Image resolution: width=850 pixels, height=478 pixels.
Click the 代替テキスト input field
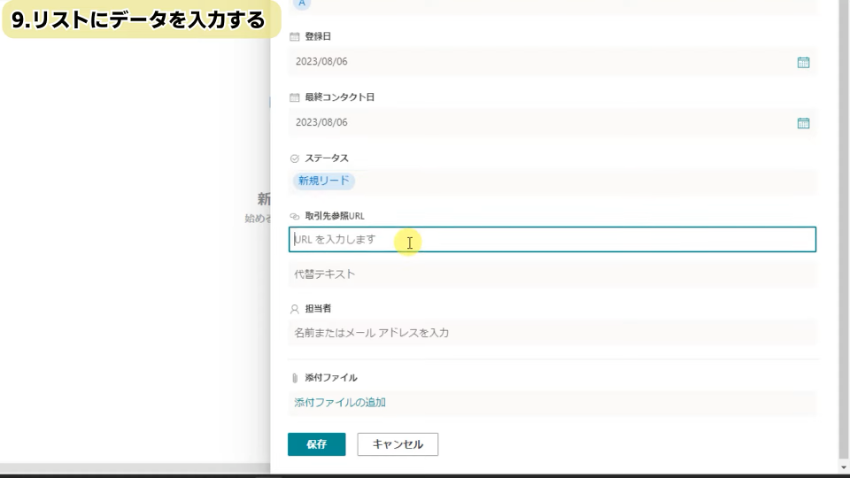tap(552, 274)
